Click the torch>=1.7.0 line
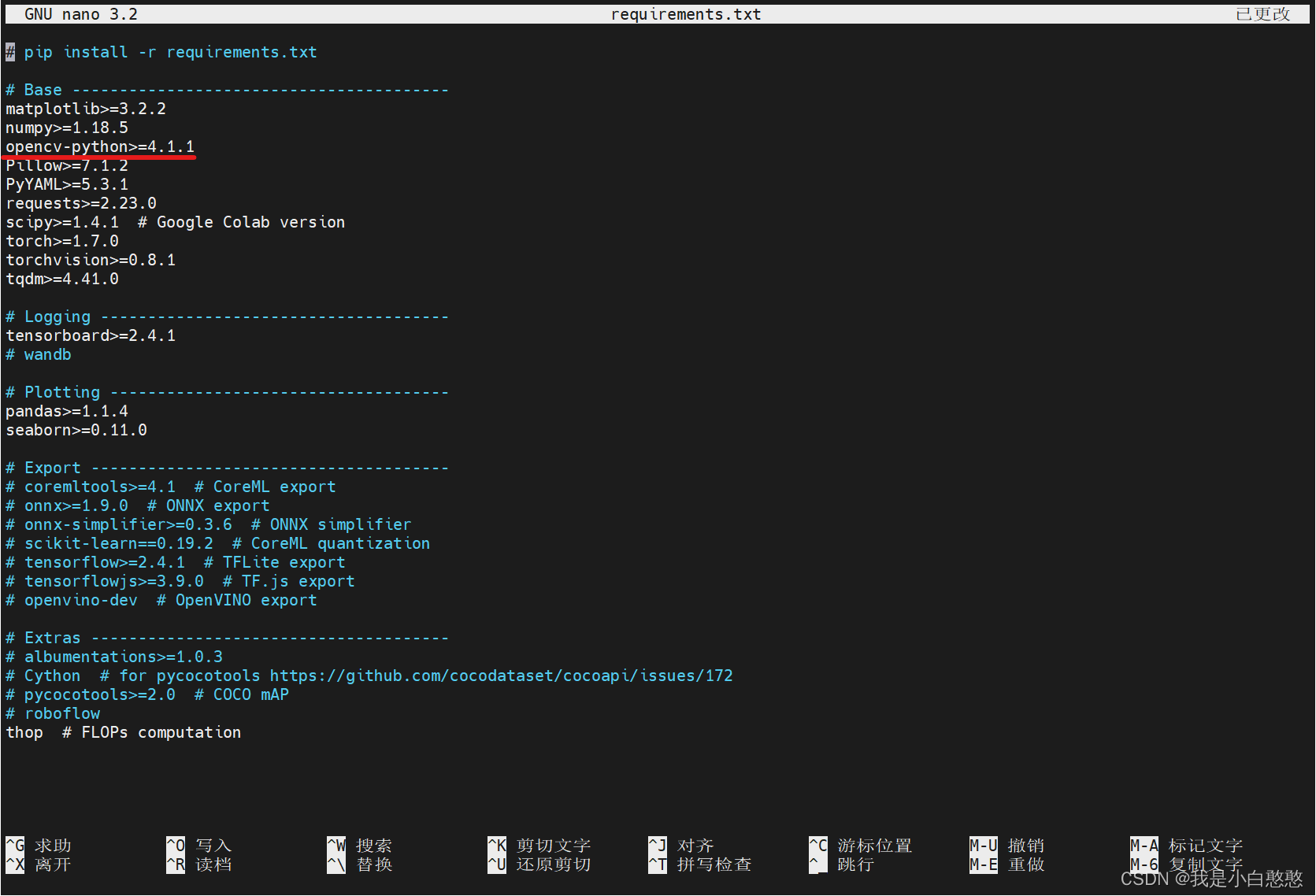Screen dimensions: 1316x896 62,241
